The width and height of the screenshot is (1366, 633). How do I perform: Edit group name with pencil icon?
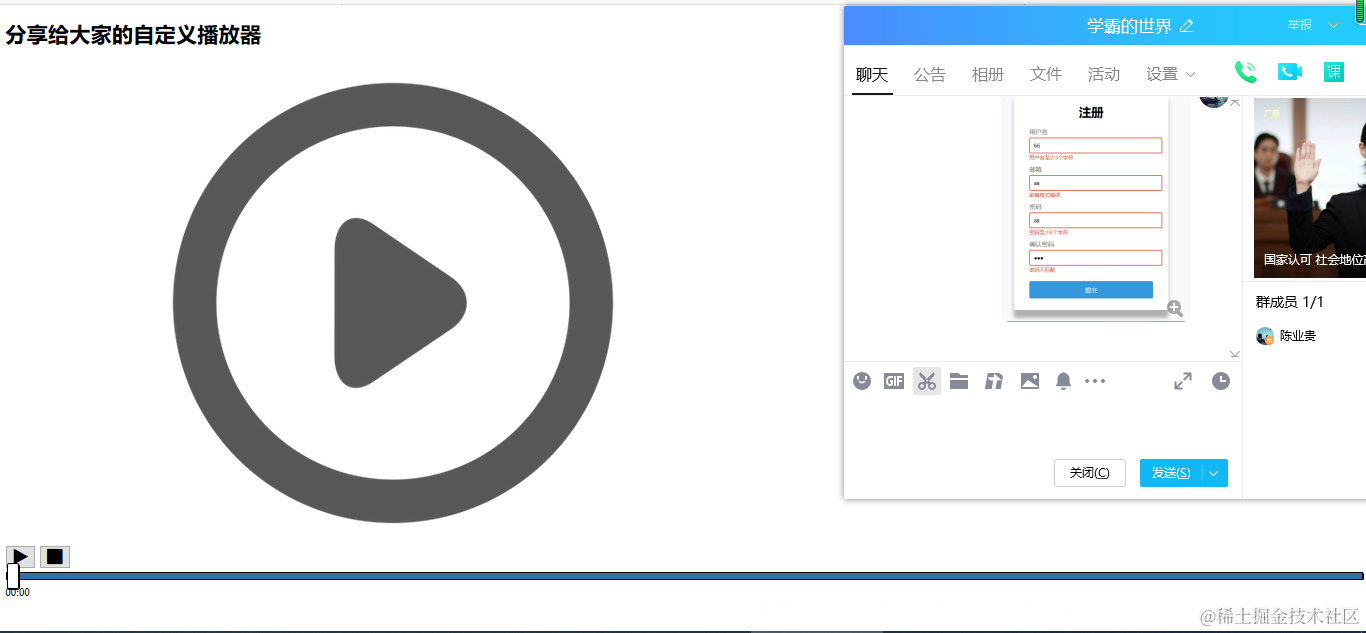pyautogui.click(x=1187, y=26)
